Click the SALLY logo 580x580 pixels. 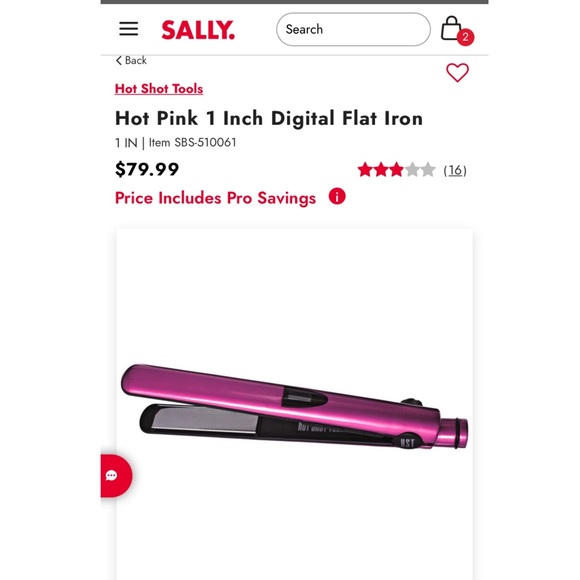coord(198,30)
